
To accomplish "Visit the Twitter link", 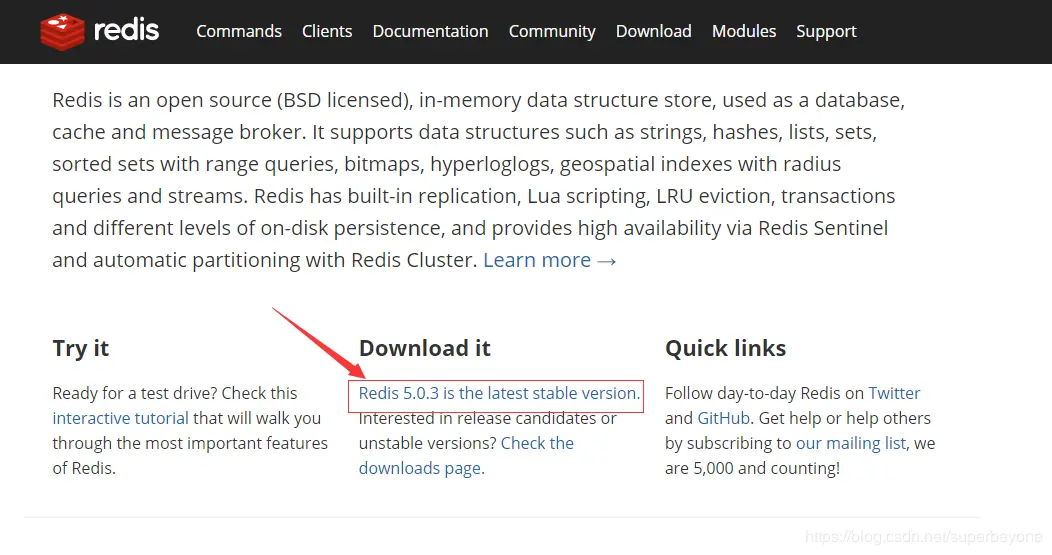I will (894, 393).
